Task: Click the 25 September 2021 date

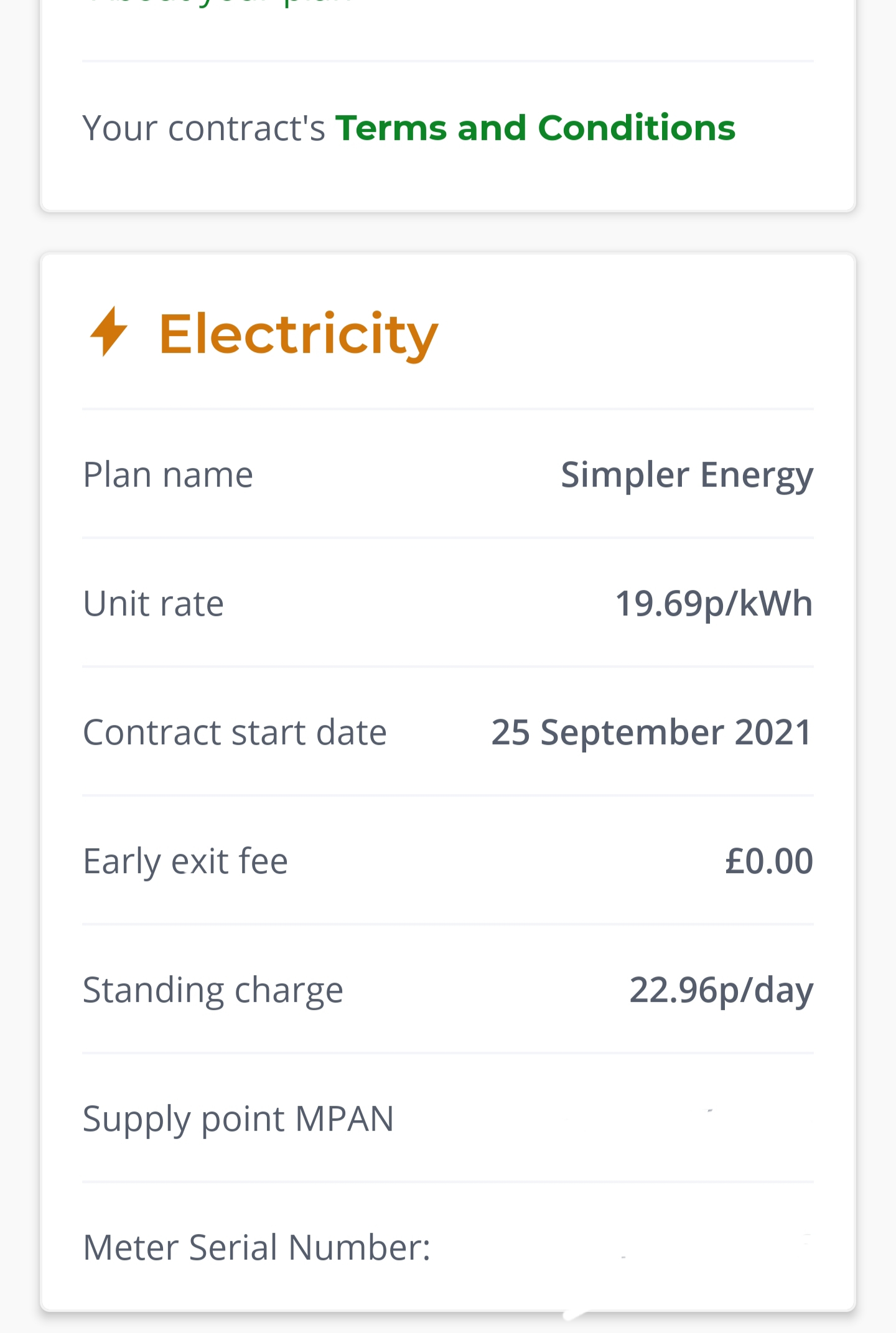Action: pyautogui.click(x=651, y=732)
